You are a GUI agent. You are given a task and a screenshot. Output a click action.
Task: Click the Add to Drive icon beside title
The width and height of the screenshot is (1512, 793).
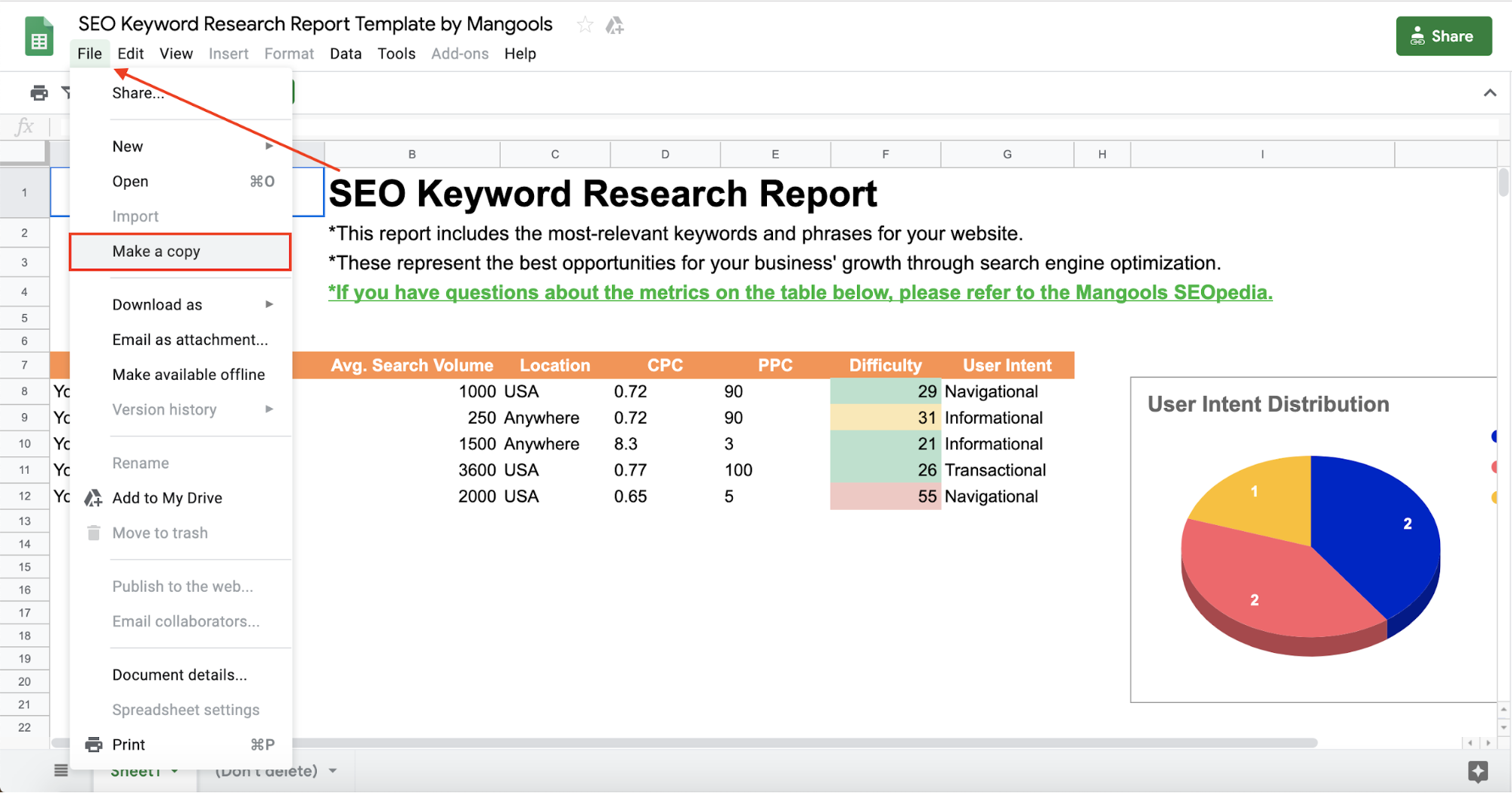click(614, 26)
